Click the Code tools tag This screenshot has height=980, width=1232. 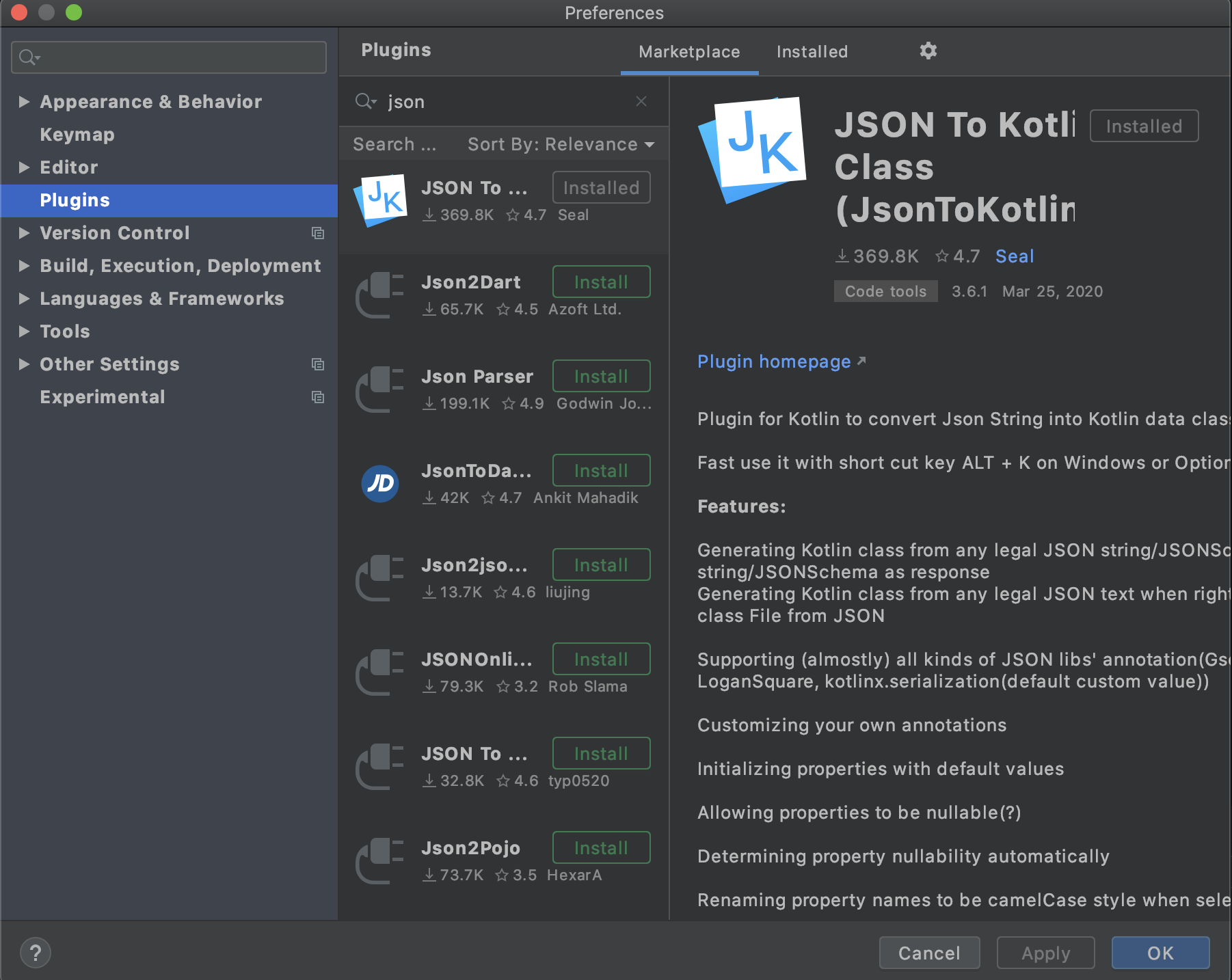point(885,291)
